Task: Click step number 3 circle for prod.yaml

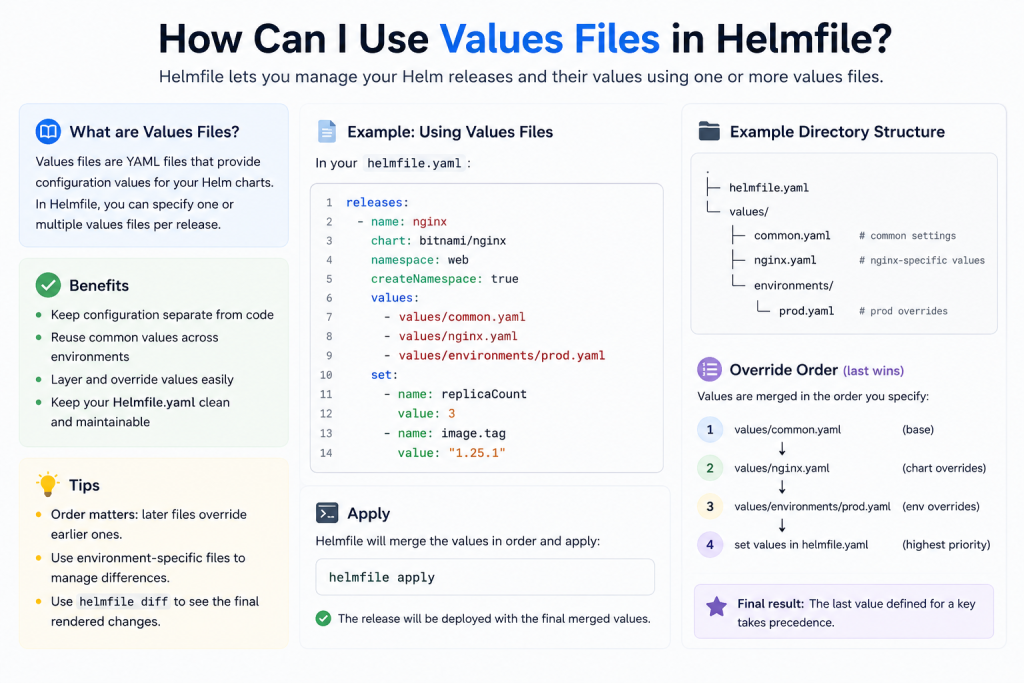Action: tap(710, 507)
